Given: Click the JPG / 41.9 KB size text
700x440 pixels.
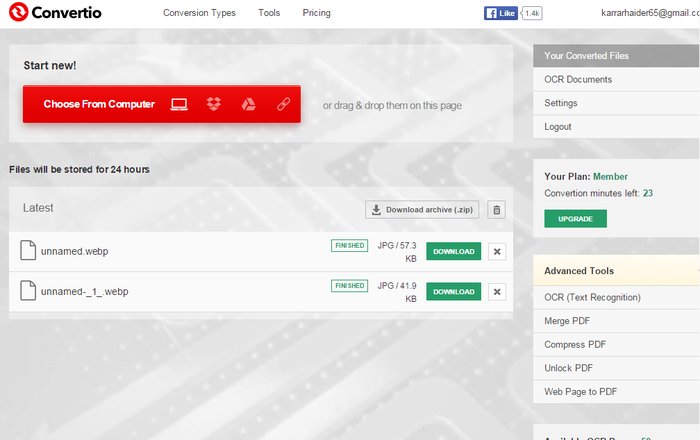Looking at the screenshot, I should click(x=397, y=292).
